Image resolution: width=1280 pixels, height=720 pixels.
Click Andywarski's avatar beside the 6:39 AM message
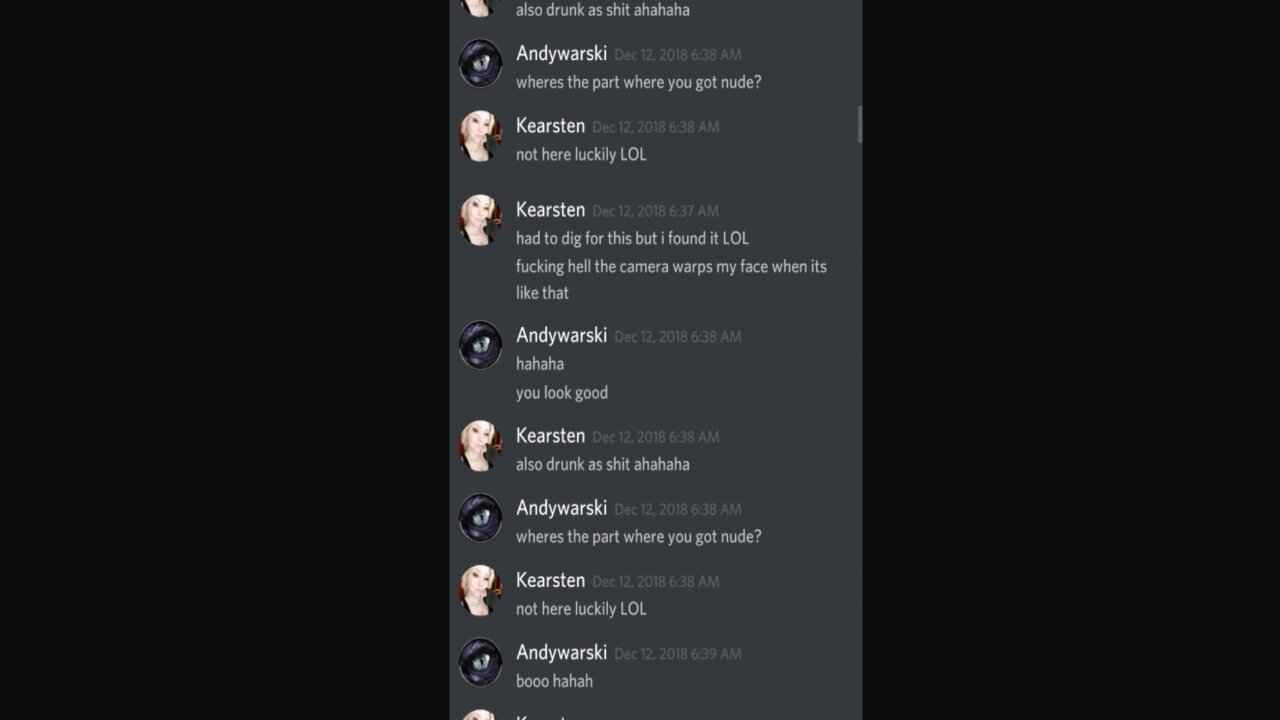coord(480,662)
